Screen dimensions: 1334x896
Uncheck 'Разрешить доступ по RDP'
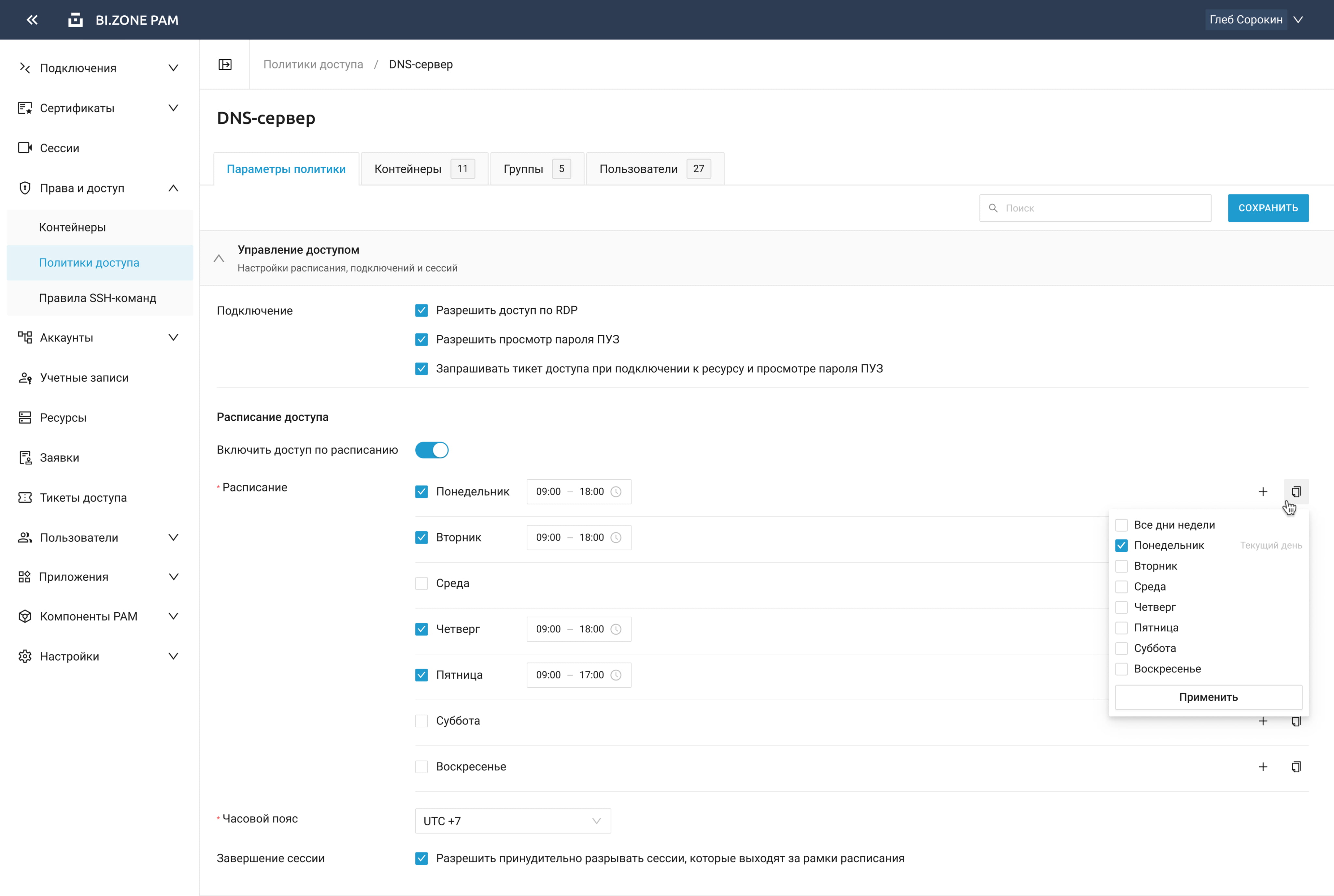(421, 310)
